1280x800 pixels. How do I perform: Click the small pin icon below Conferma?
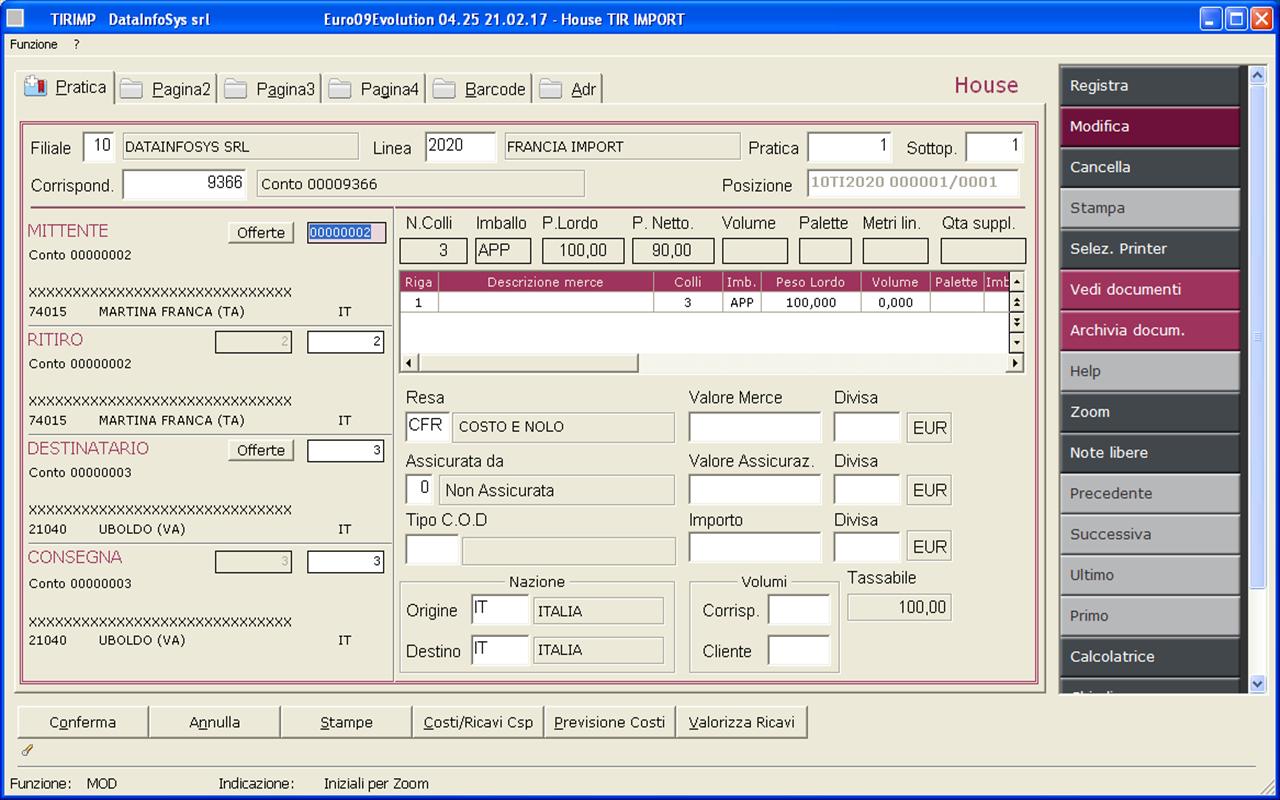pos(27,749)
